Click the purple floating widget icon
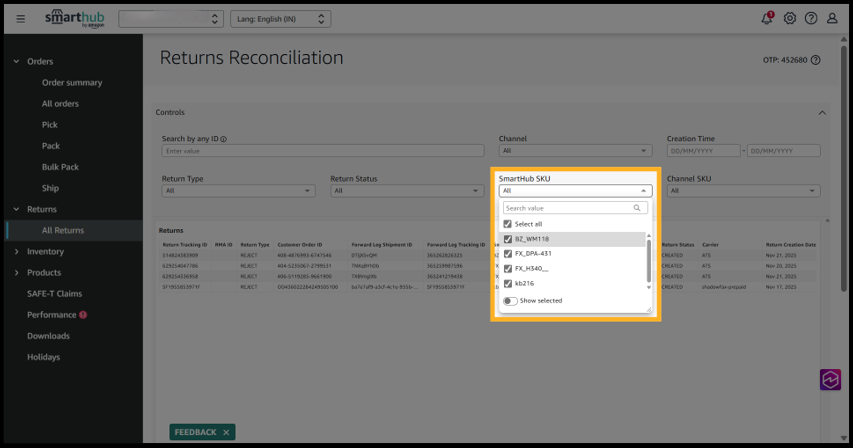The width and height of the screenshot is (853, 448). point(831,380)
